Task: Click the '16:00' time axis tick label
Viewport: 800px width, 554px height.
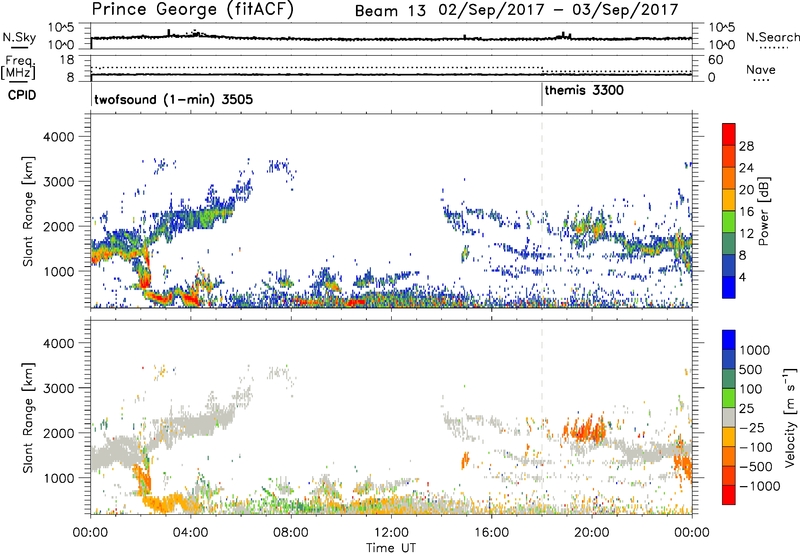Action: point(491,533)
